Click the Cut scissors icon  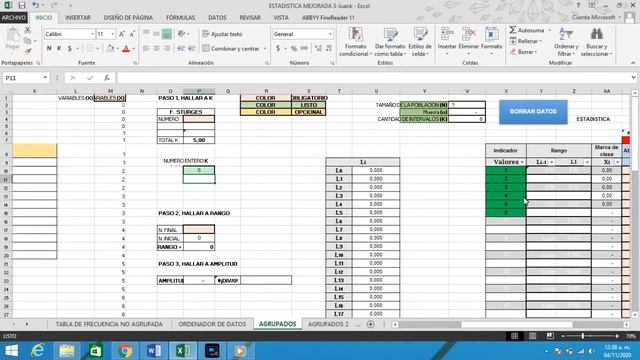click(x=27, y=30)
